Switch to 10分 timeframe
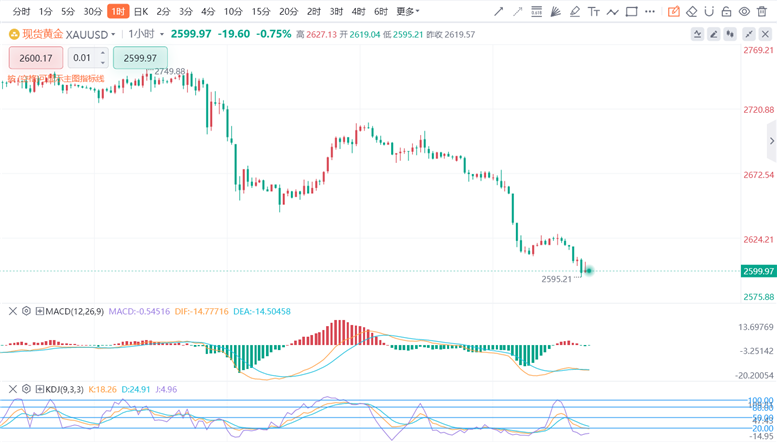The image size is (777, 444). coord(233,11)
